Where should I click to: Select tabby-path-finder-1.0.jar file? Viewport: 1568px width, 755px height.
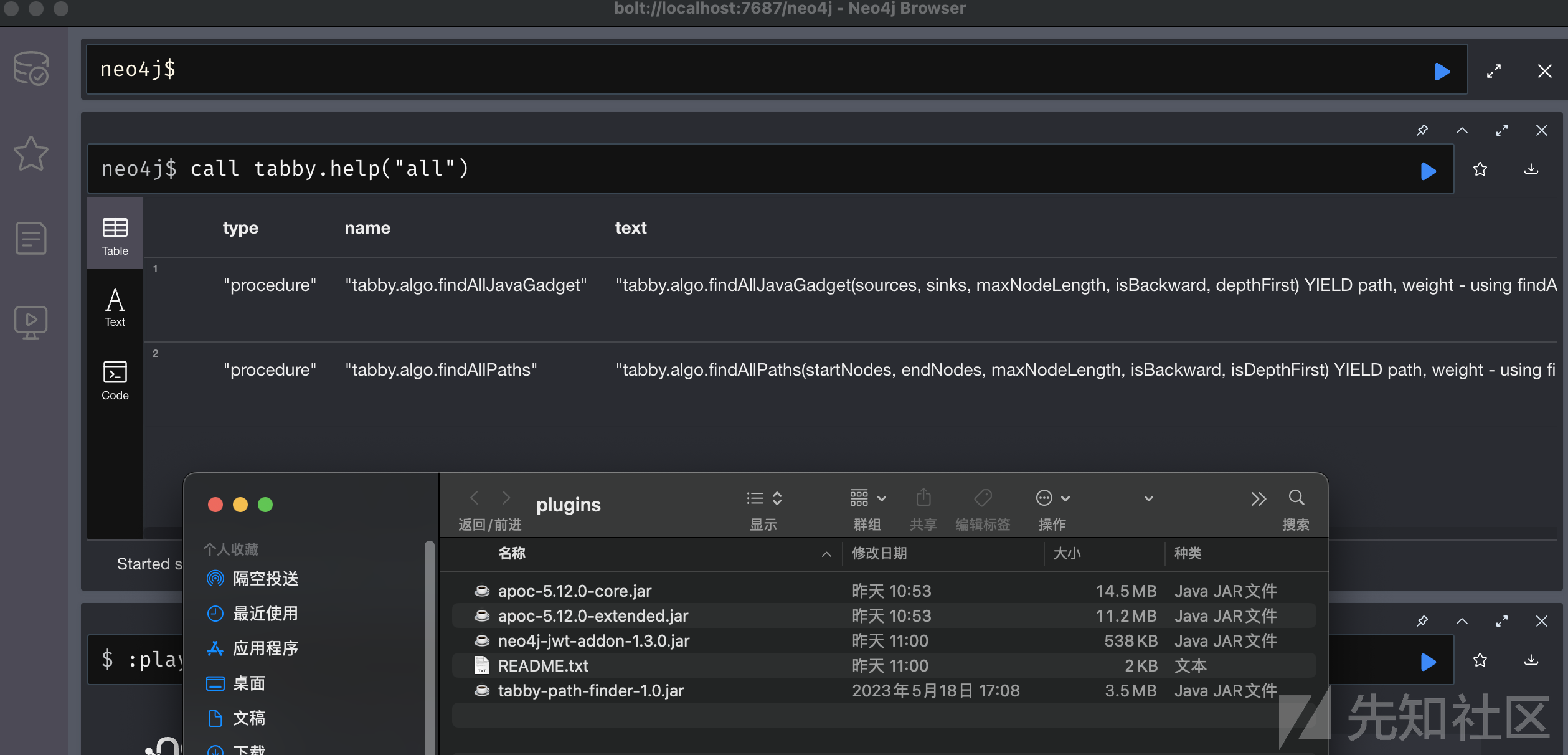tap(590, 690)
